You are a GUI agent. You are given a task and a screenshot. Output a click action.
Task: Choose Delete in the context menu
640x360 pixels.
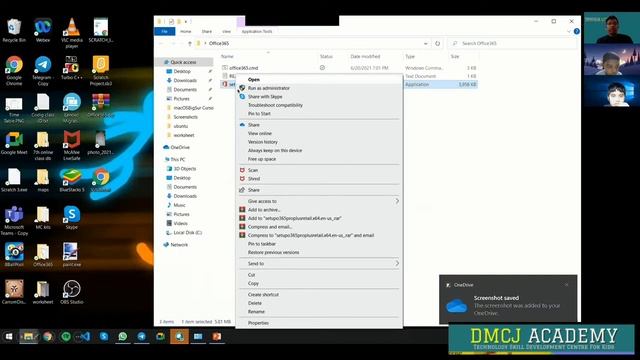point(255,303)
